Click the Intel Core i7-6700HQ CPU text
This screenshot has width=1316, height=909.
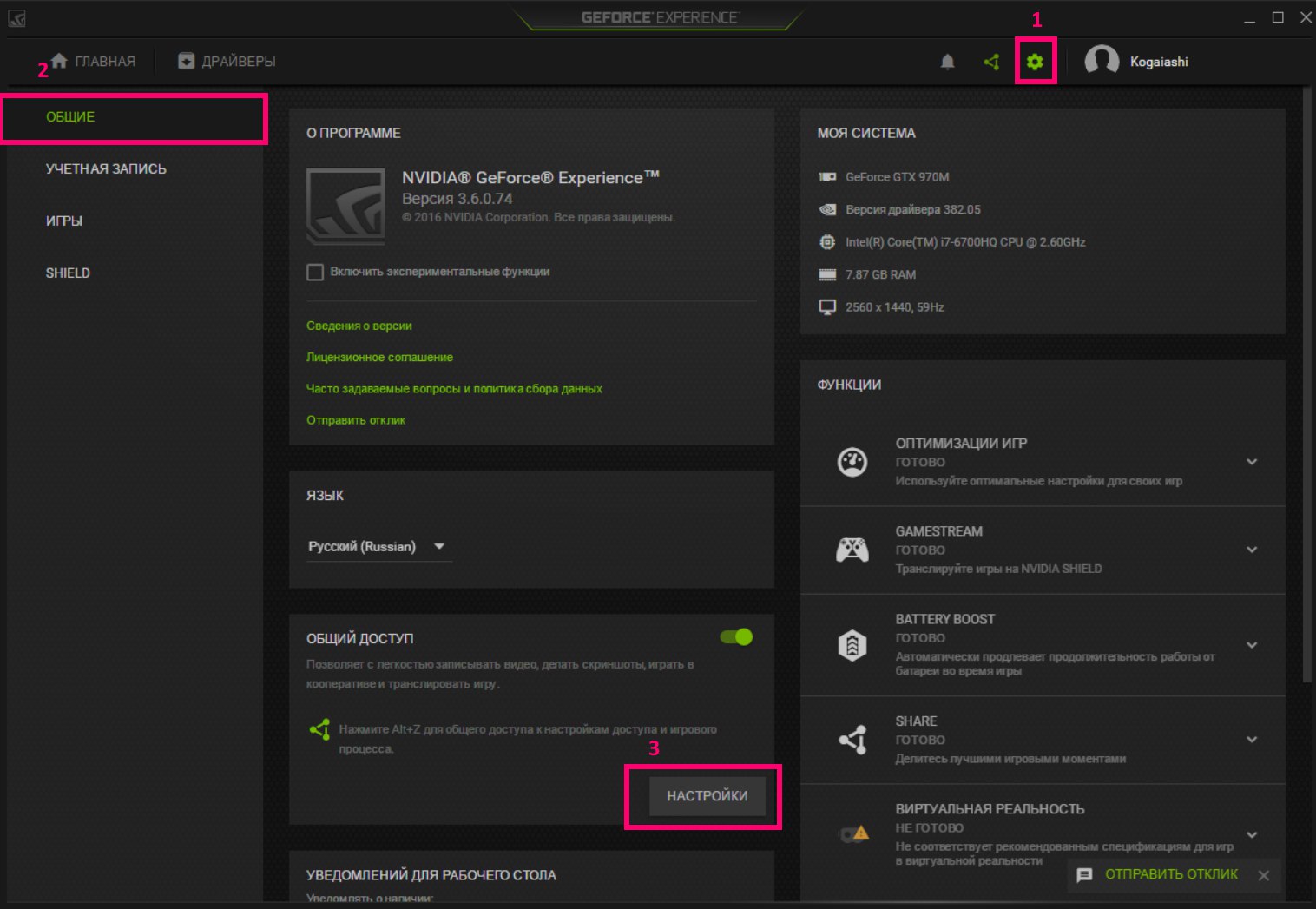[x=965, y=242]
